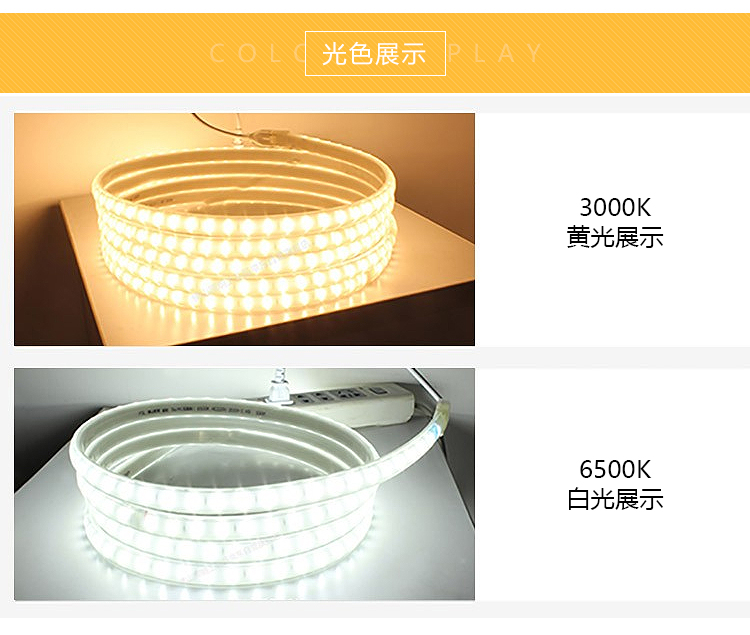Click the power strip in the white-light photo

pyautogui.click(x=352, y=402)
